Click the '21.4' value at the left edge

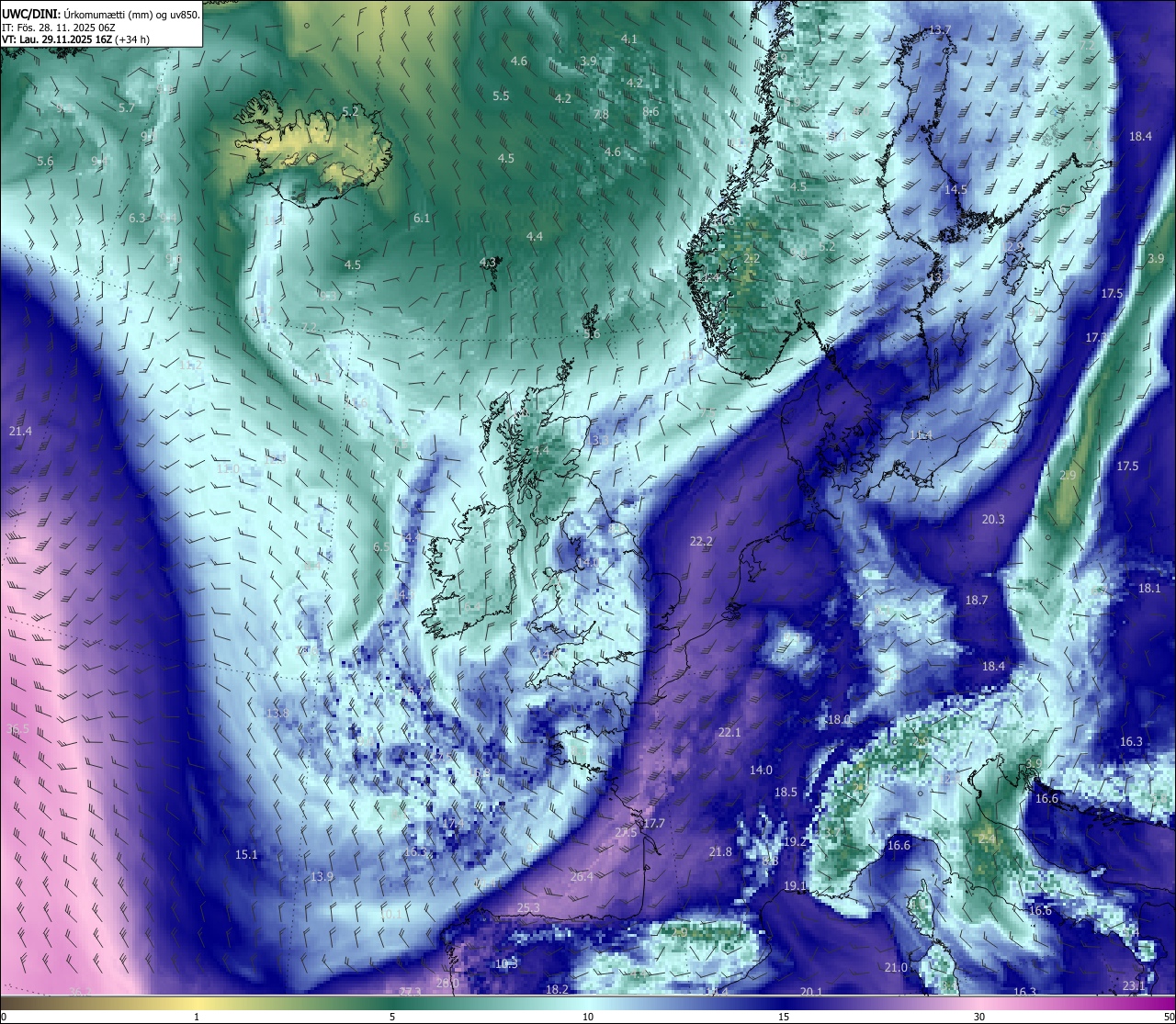(x=20, y=432)
